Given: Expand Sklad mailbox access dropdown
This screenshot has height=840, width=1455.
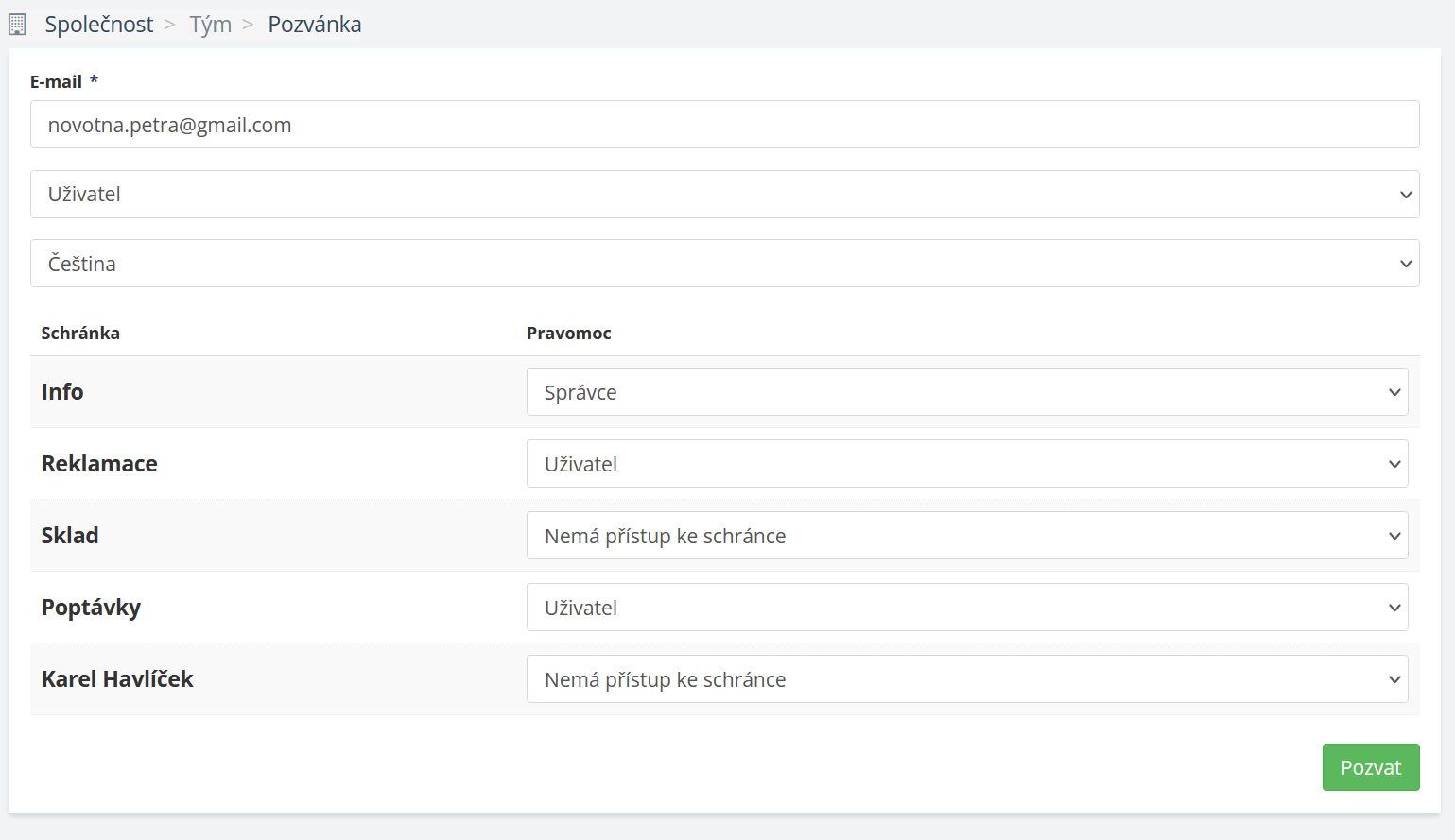Looking at the screenshot, I should (966, 536).
